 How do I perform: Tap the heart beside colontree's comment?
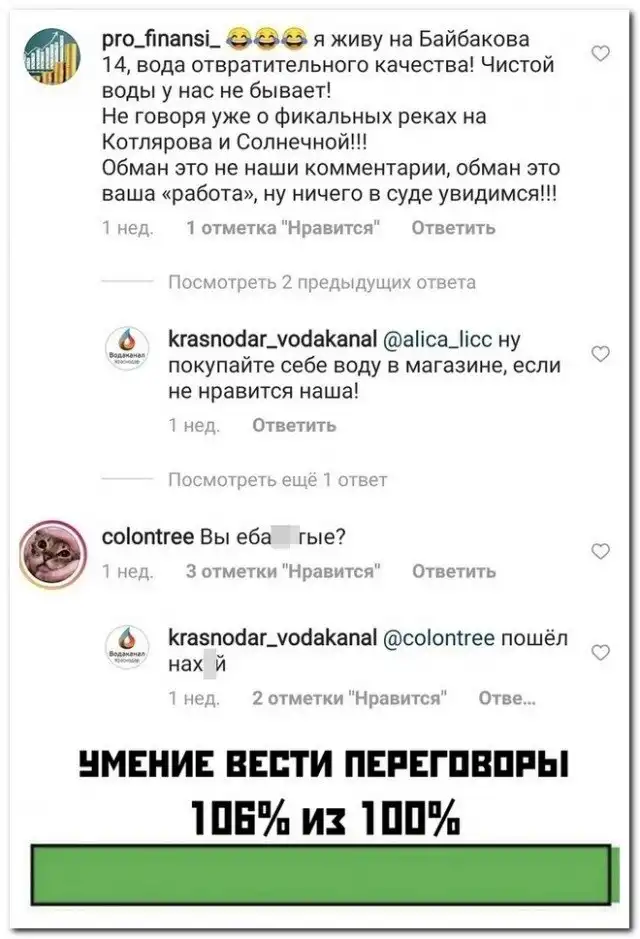pos(600,551)
